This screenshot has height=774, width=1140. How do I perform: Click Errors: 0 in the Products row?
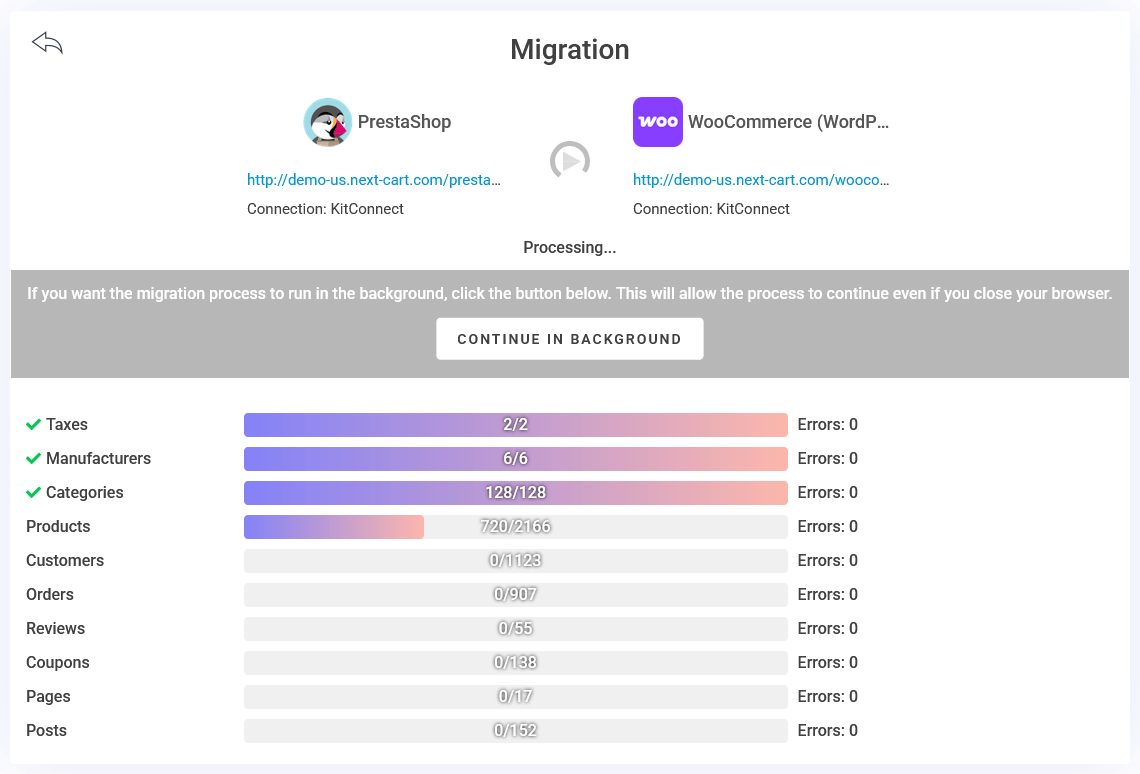click(x=827, y=527)
